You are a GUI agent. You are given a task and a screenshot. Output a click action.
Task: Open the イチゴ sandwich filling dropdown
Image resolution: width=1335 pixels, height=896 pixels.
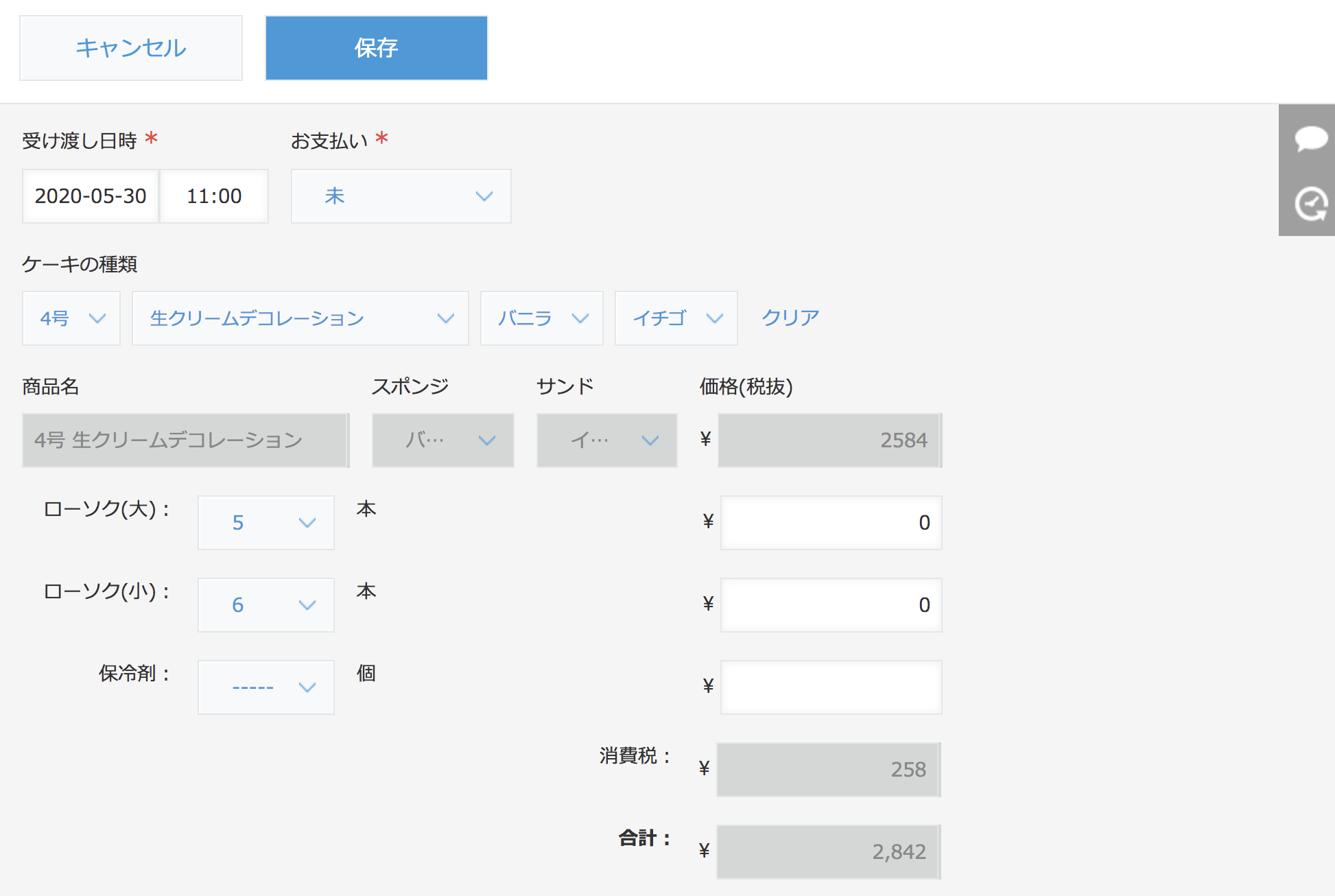(676, 318)
